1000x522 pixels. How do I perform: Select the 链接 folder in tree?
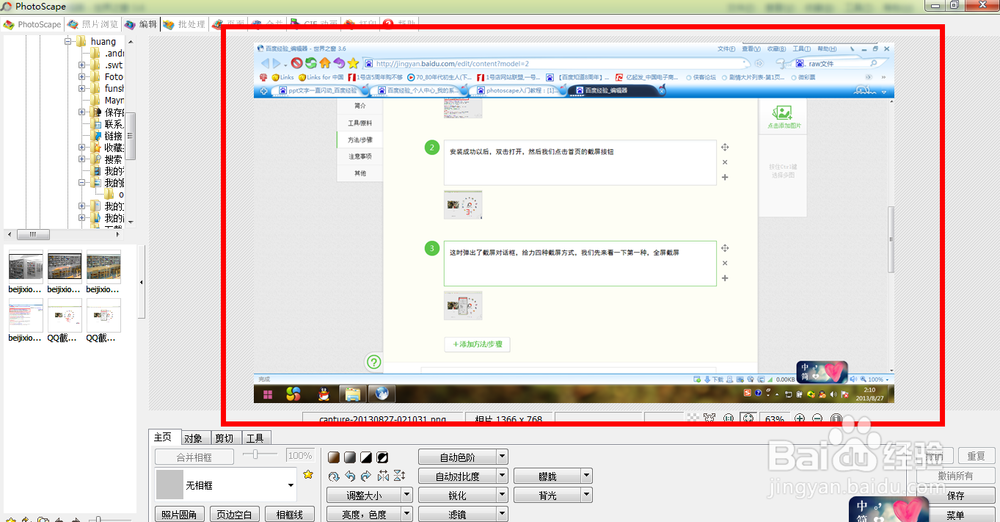click(114, 136)
